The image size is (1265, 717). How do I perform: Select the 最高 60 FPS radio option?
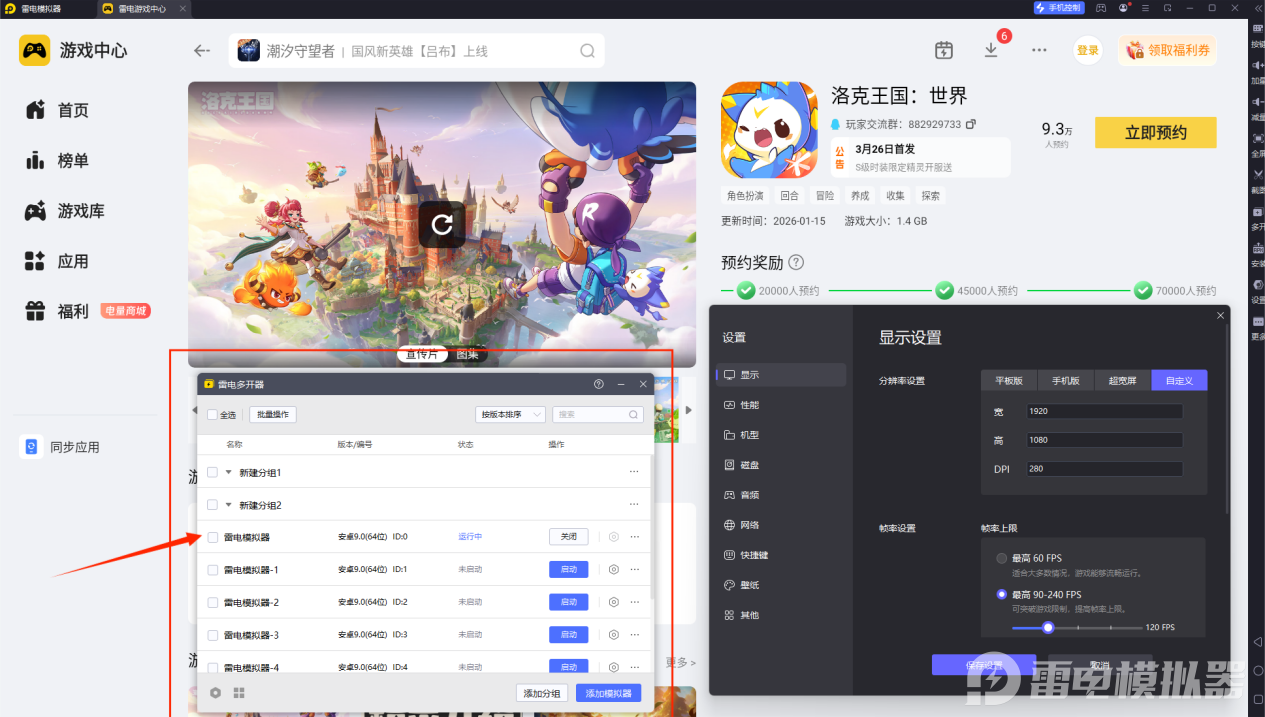click(x=1002, y=558)
